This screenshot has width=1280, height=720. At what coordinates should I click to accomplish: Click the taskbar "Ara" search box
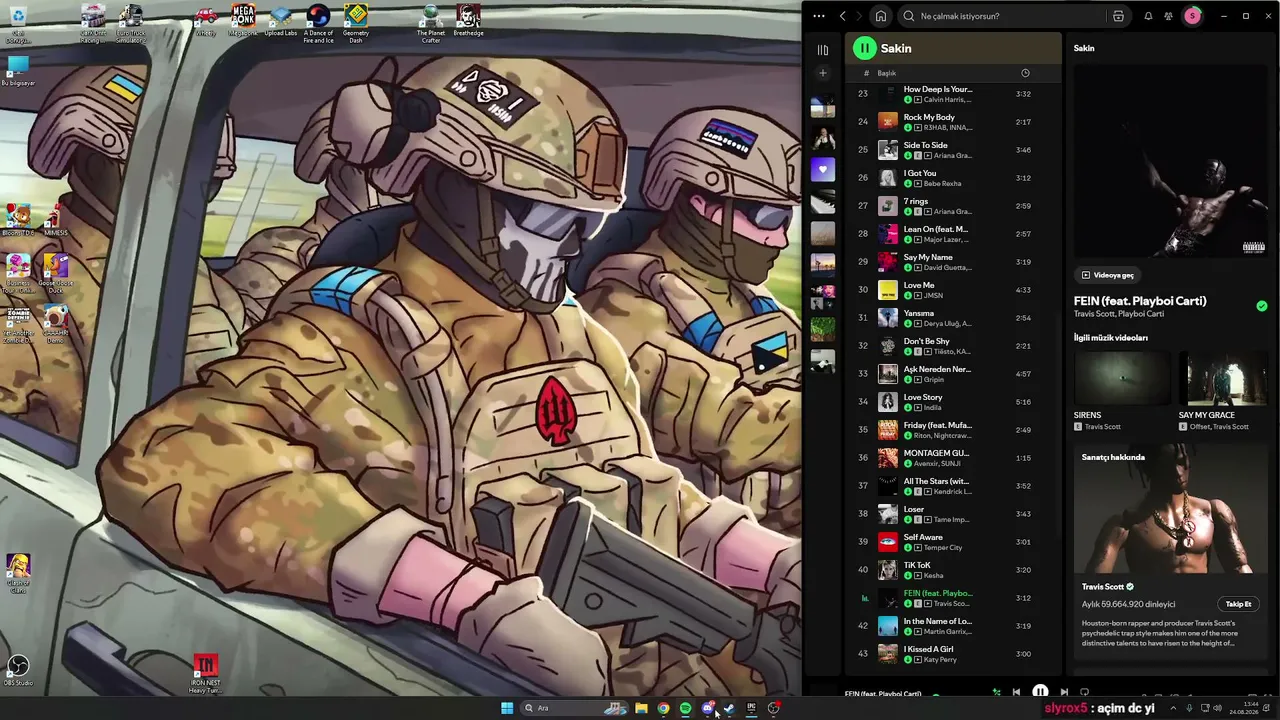click(x=575, y=708)
